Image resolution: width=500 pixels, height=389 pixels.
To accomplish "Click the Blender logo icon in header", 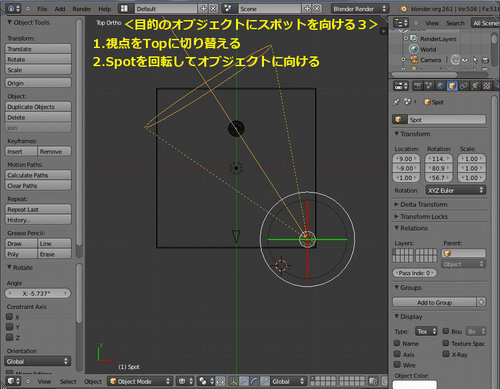I will click(x=403, y=9).
